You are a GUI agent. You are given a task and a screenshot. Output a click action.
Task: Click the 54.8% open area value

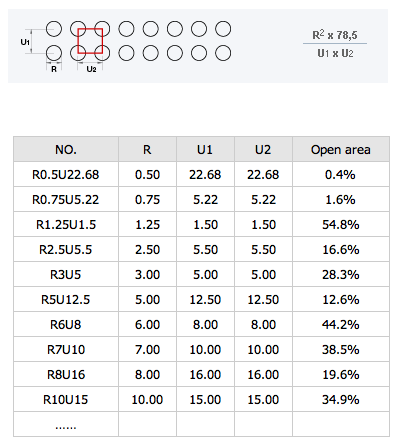(341, 225)
